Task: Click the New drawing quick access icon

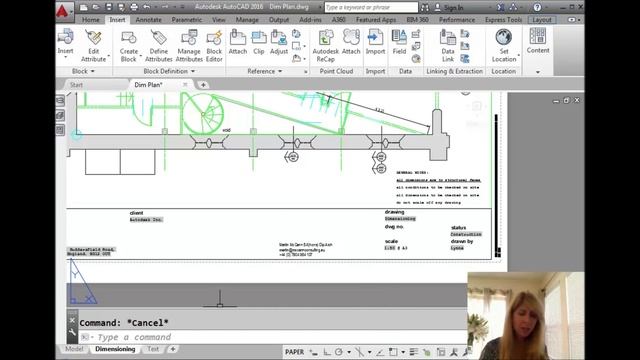Action: coord(84,7)
